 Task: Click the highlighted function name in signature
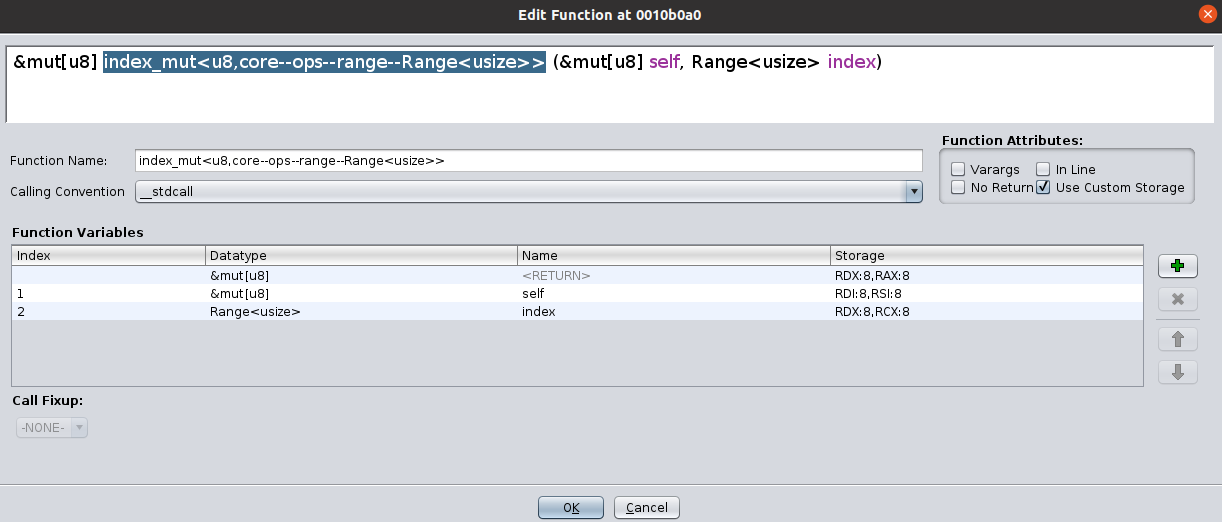coord(324,62)
